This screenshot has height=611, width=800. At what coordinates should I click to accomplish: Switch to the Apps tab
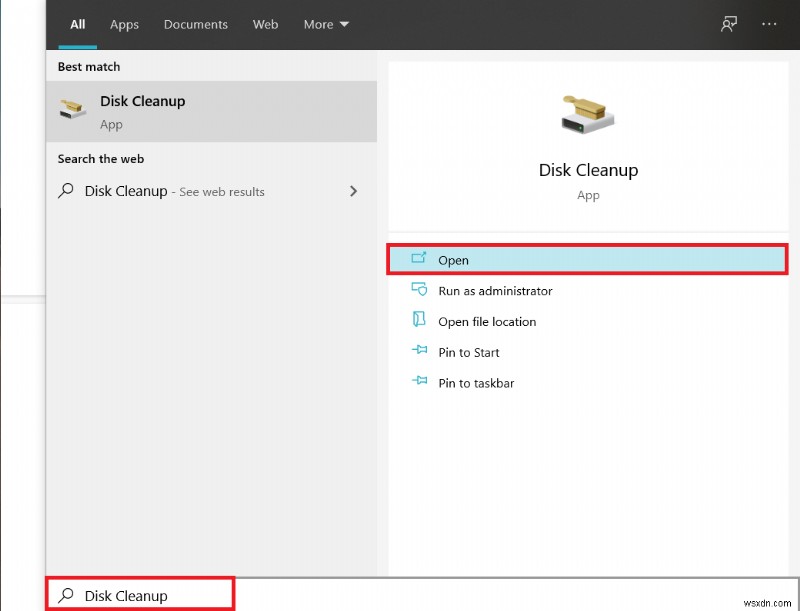(x=124, y=24)
